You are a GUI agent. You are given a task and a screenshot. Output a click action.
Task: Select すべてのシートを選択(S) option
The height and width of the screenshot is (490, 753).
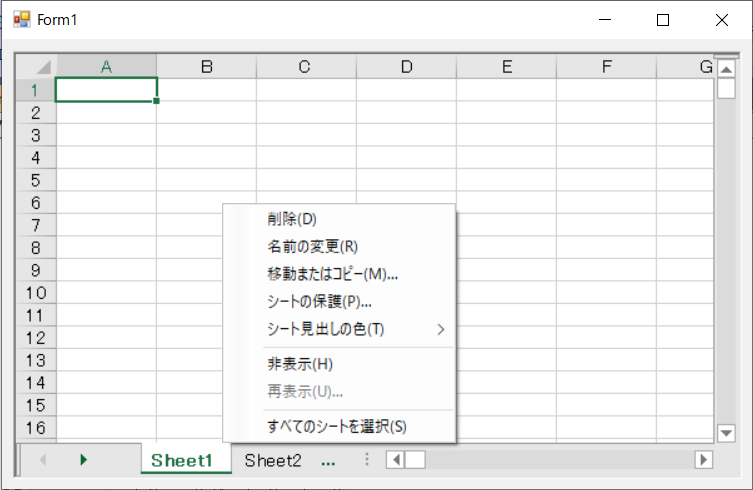(337, 426)
